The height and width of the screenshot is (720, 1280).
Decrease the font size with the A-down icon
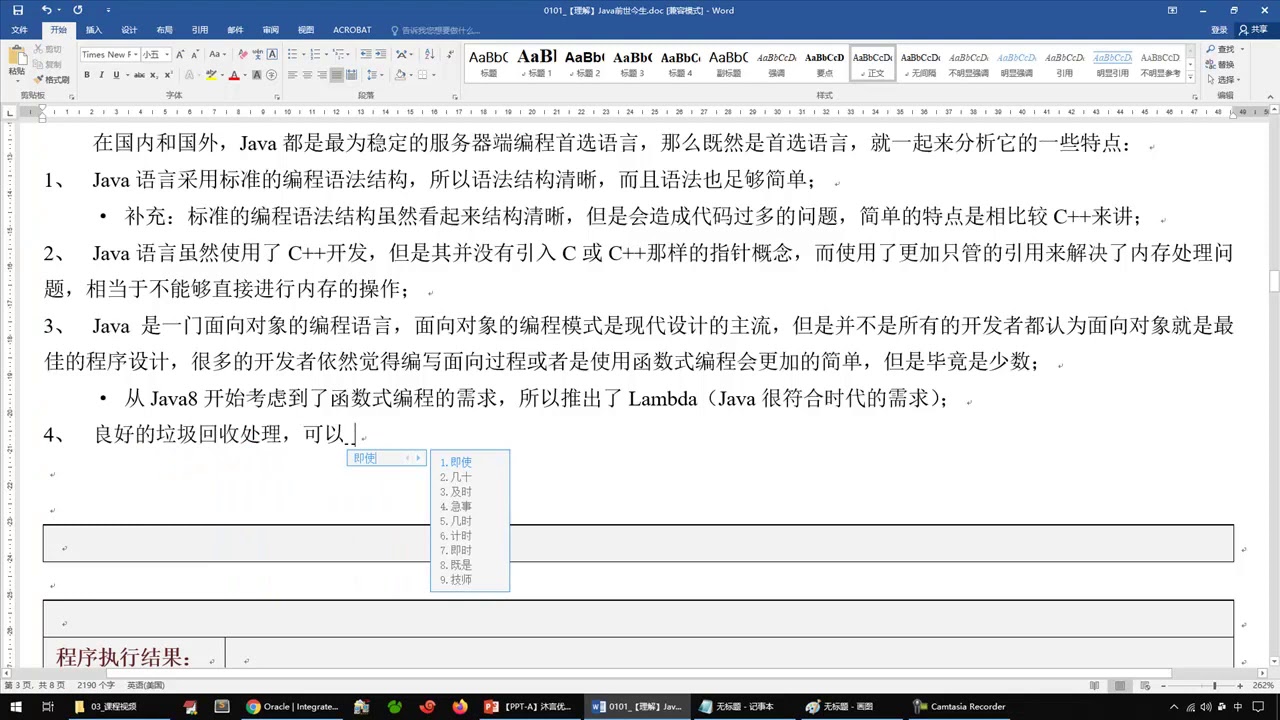(x=195, y=54)
